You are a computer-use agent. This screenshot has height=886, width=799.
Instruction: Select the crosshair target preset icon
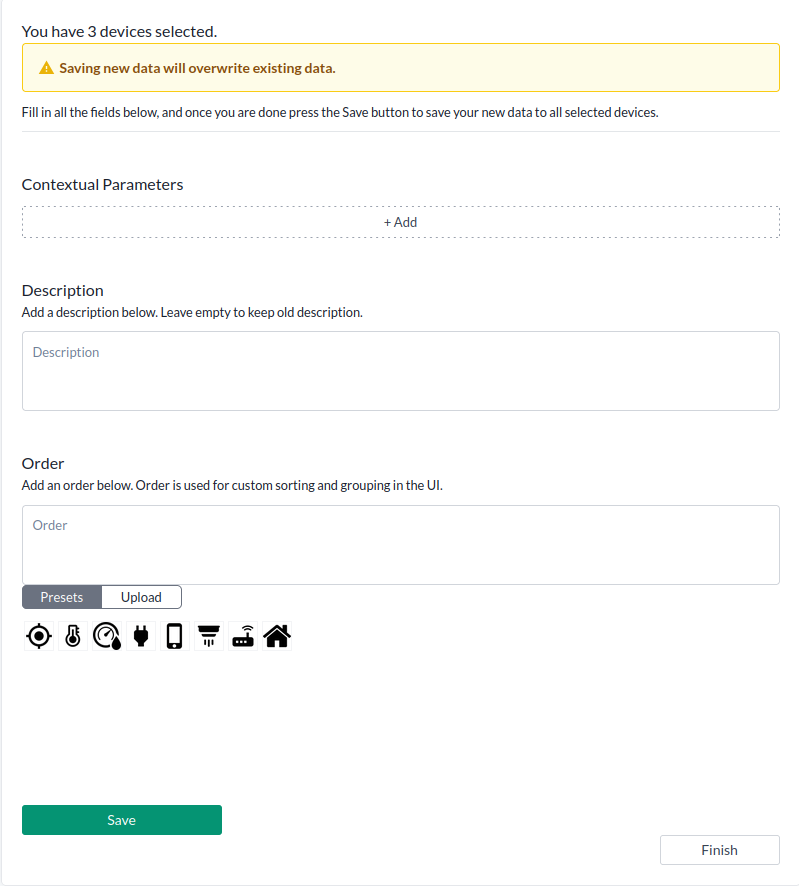pyautogui.click(x=39, y=636)
